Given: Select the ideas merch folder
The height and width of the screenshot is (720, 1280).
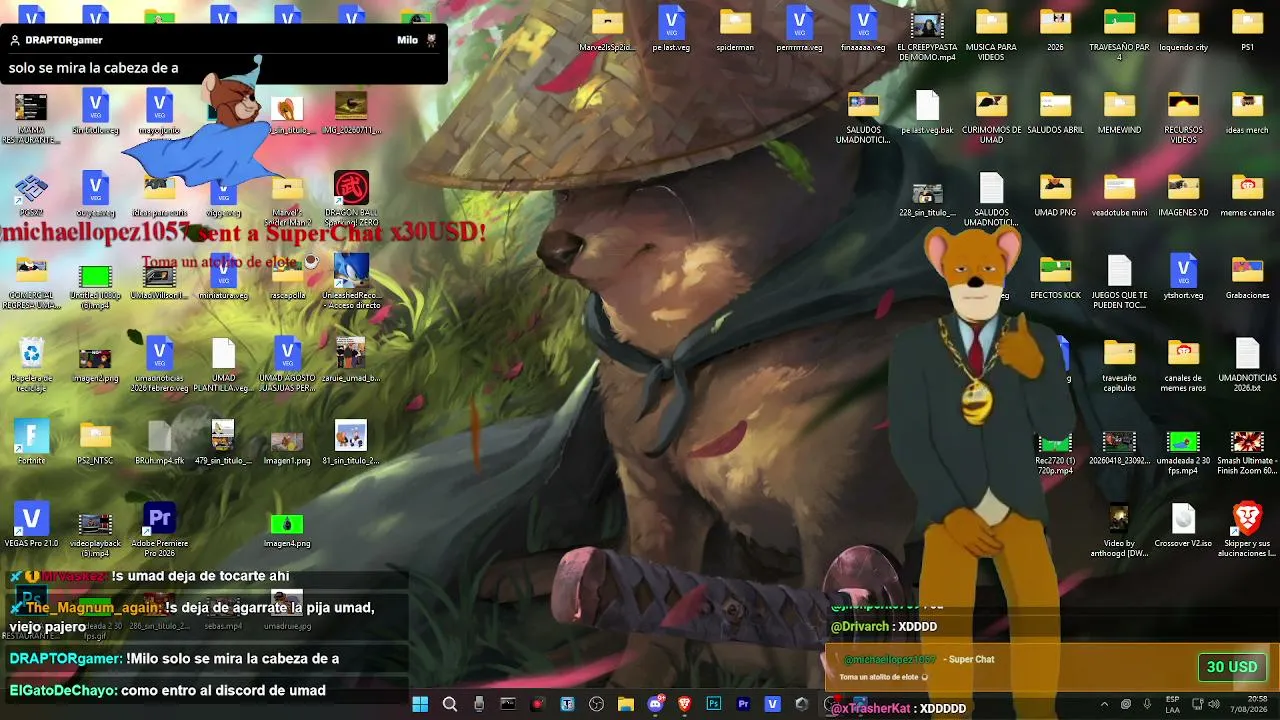Looking at the screenshot, I should click(1247, 112).
